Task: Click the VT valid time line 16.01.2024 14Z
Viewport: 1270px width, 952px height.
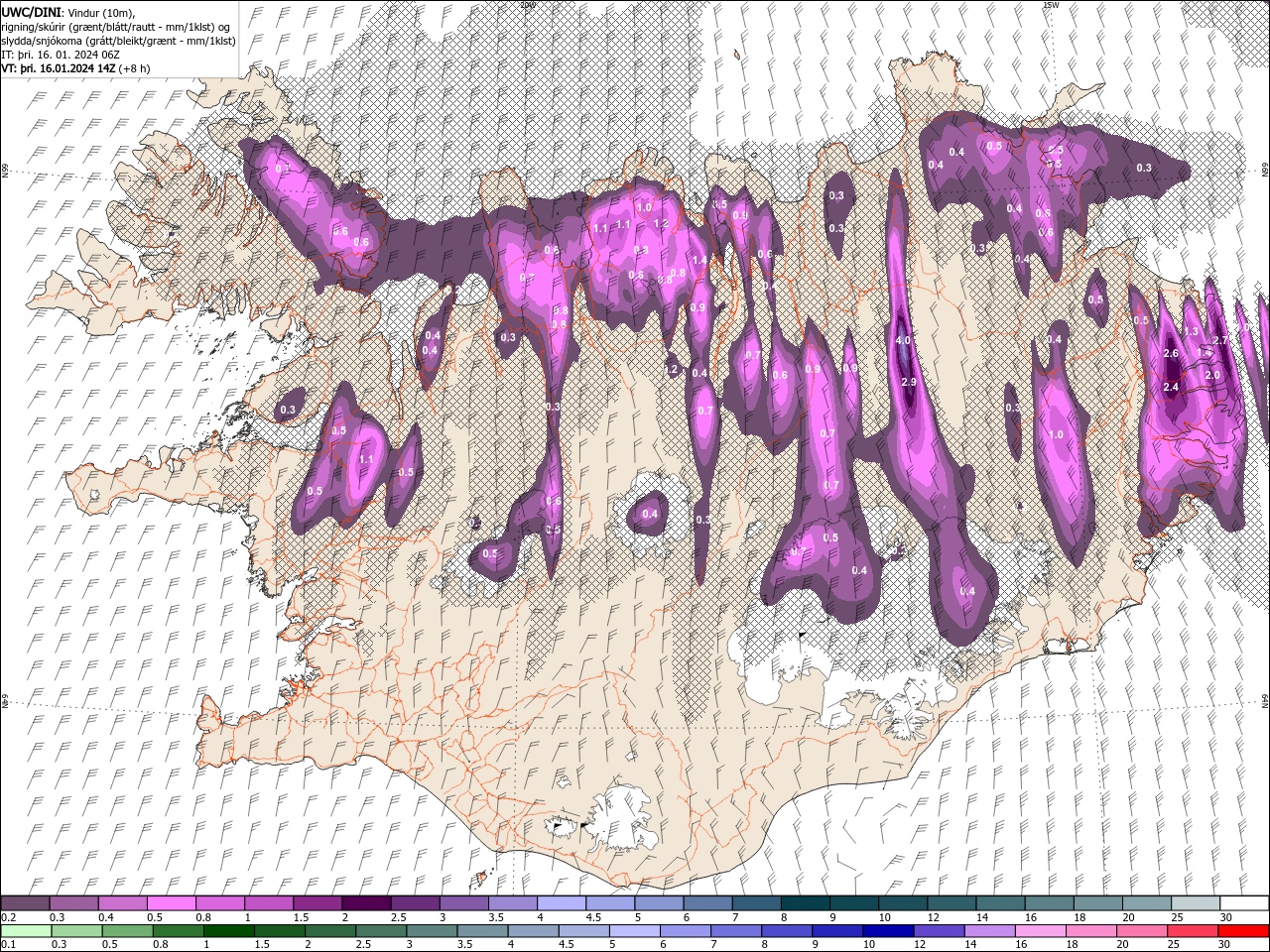Action: click(76, 68)
